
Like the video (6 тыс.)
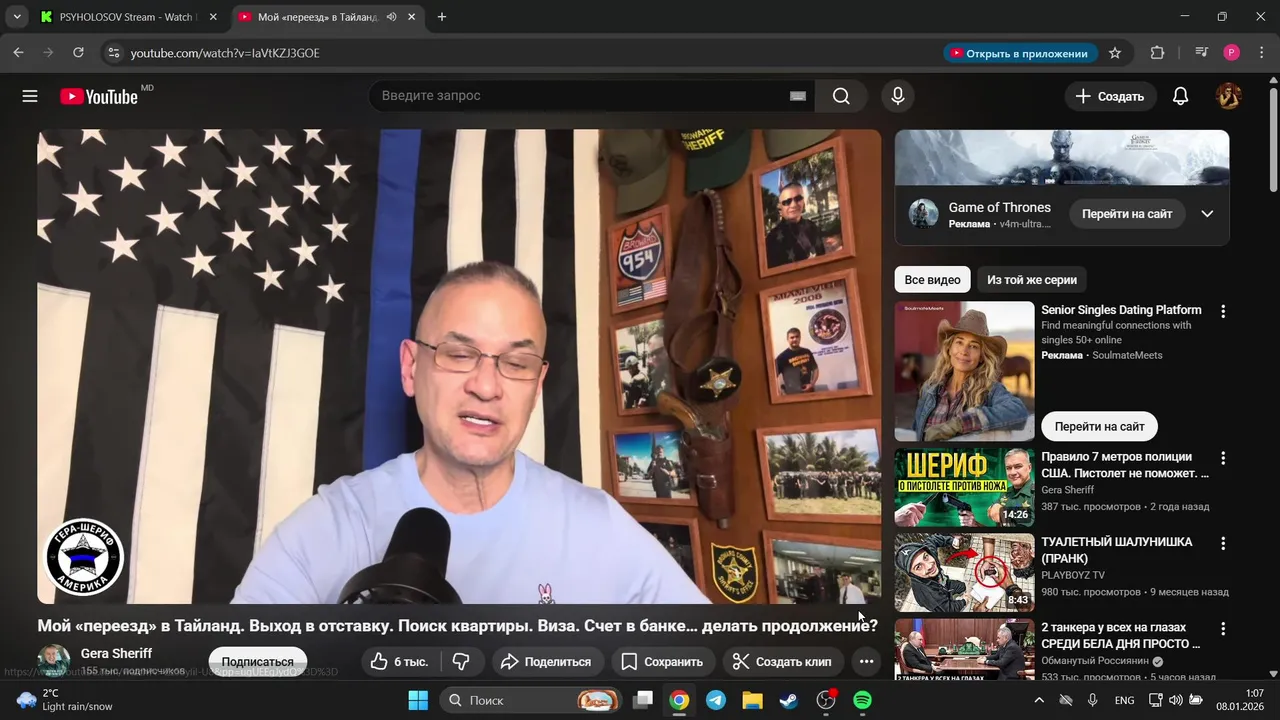point(399,662)
